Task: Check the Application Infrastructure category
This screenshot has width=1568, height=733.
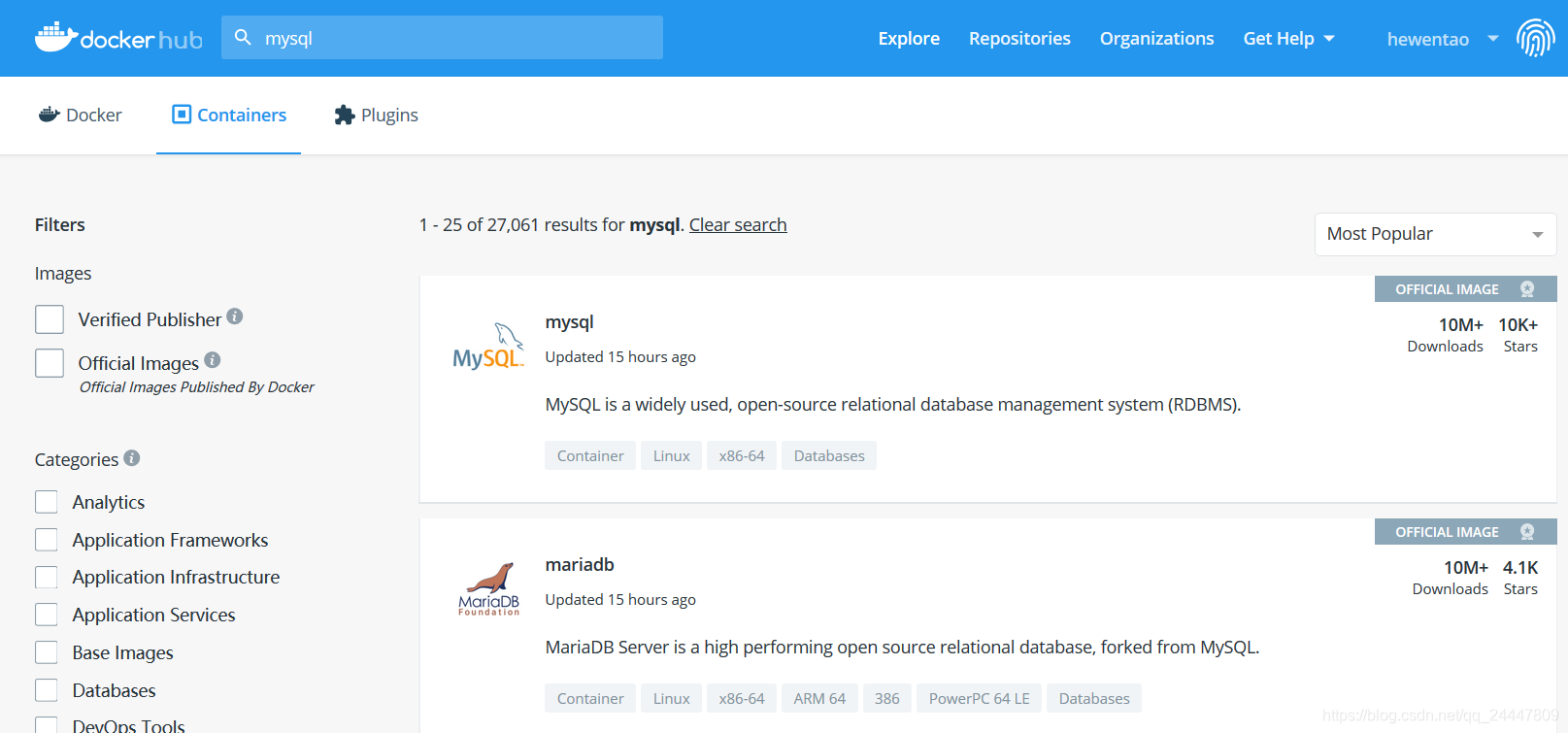Action: click(x=47, y=577)
